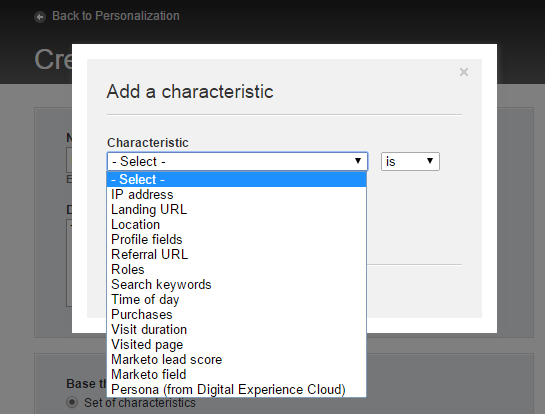Click the back arrow icon beside Personalization
The width and height of the screenshot is (545, 414).
tap(40, 17)
